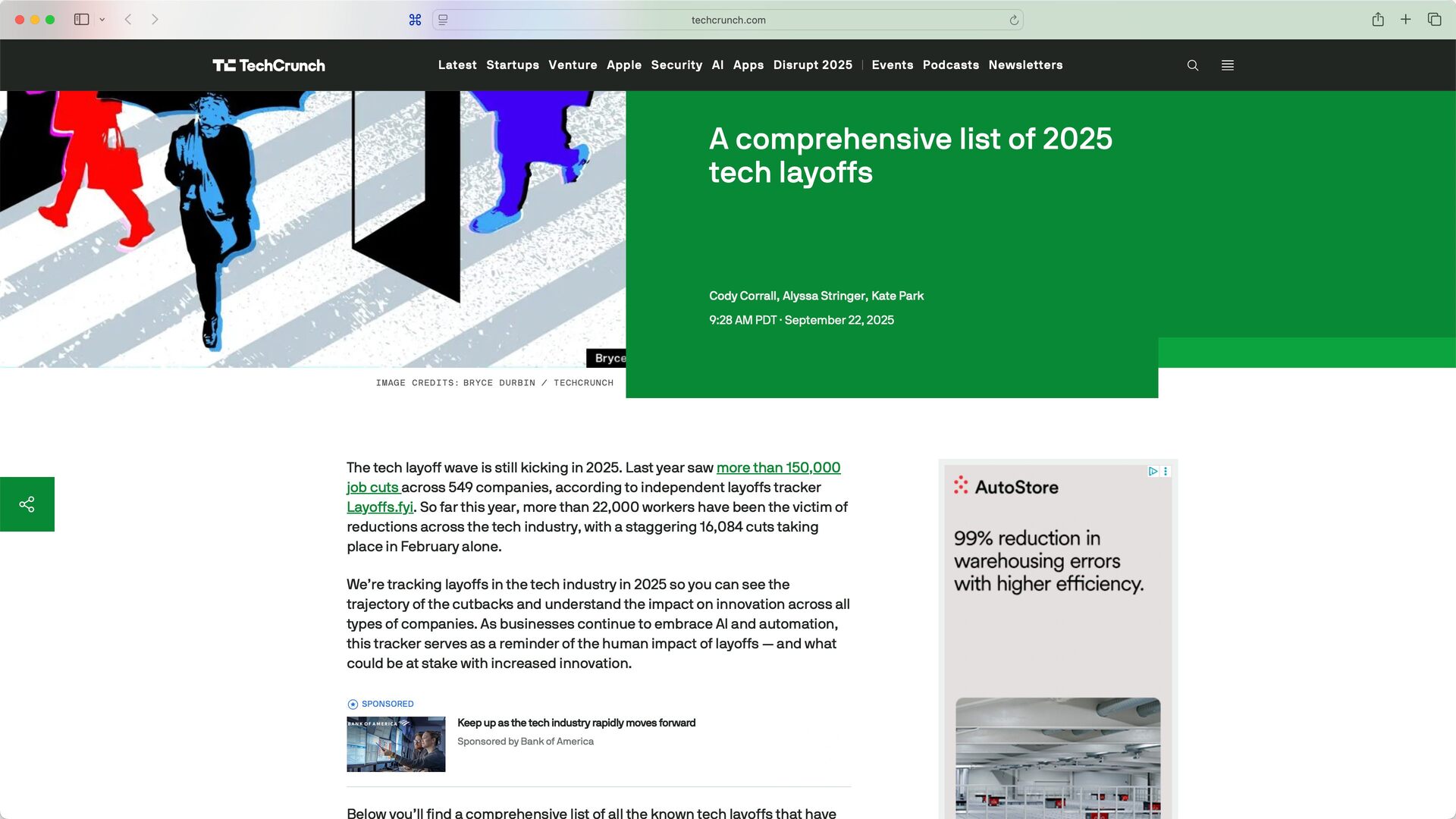1456x819 pixels.
Task: Reload the page using refresh icon
Action: pyautogui.click(x=1014, y=20)
